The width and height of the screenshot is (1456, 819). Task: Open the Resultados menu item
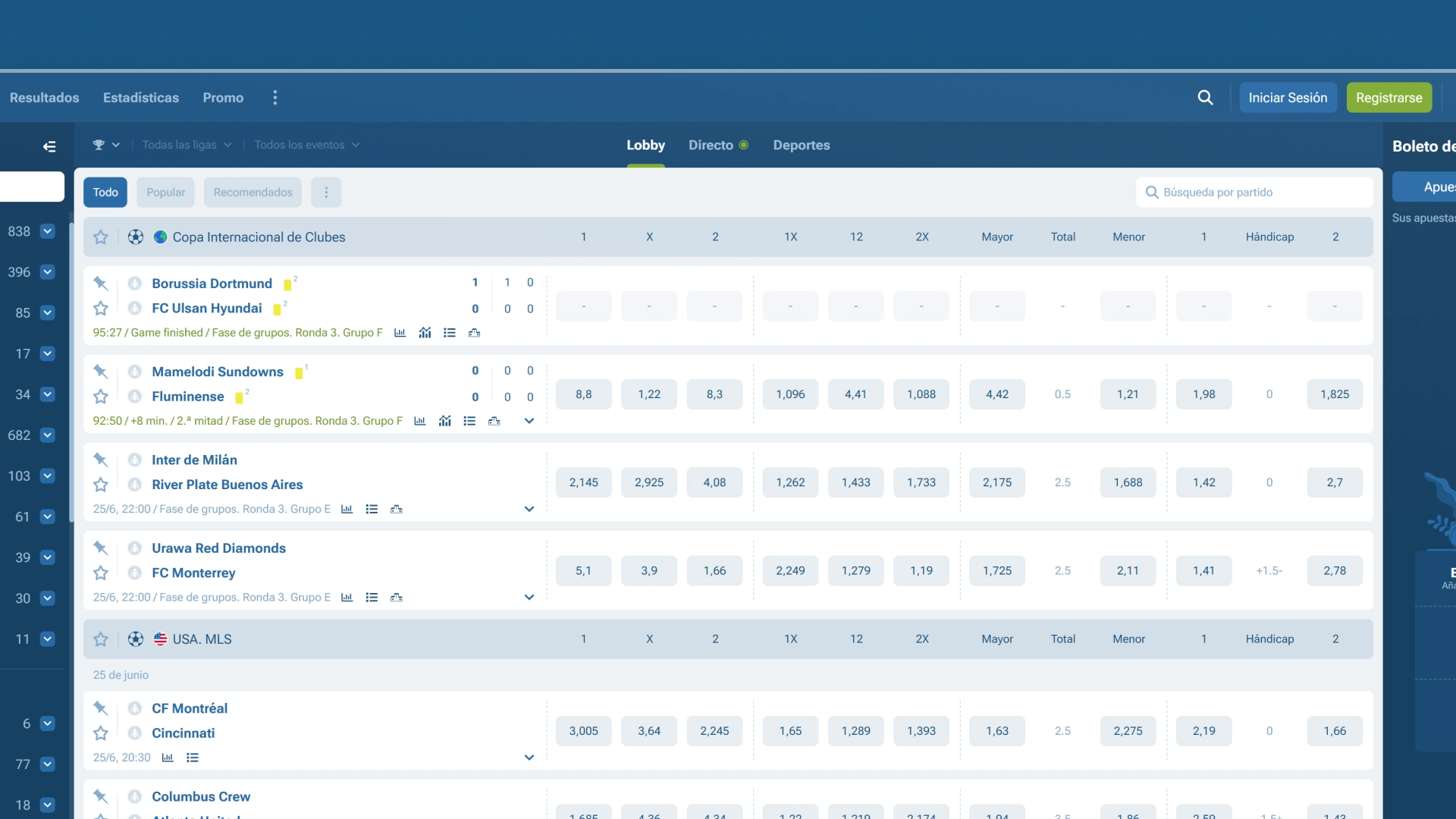click(x=44, y=98)
